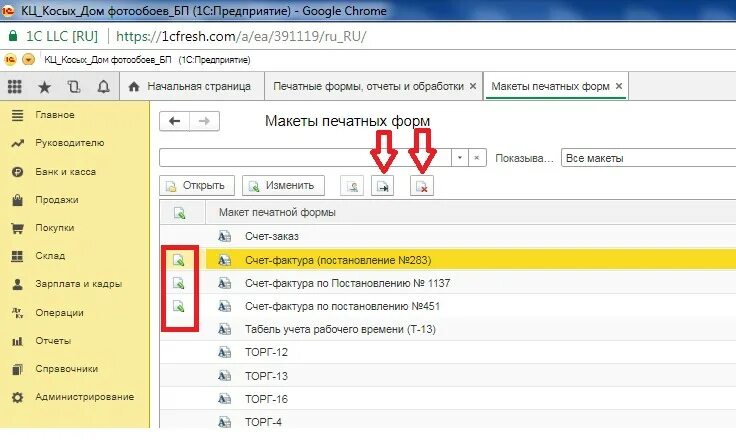Click modified-template icon of Постановлению № 1137 row
The image size is (736, 440).
pyautogui.click(x=179, y=283)
